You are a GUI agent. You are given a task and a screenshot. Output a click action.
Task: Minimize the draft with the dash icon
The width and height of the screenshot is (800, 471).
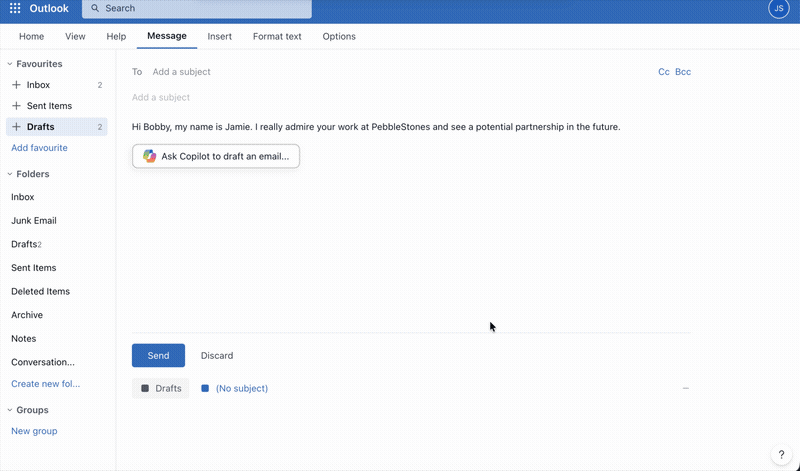(686, 388)
